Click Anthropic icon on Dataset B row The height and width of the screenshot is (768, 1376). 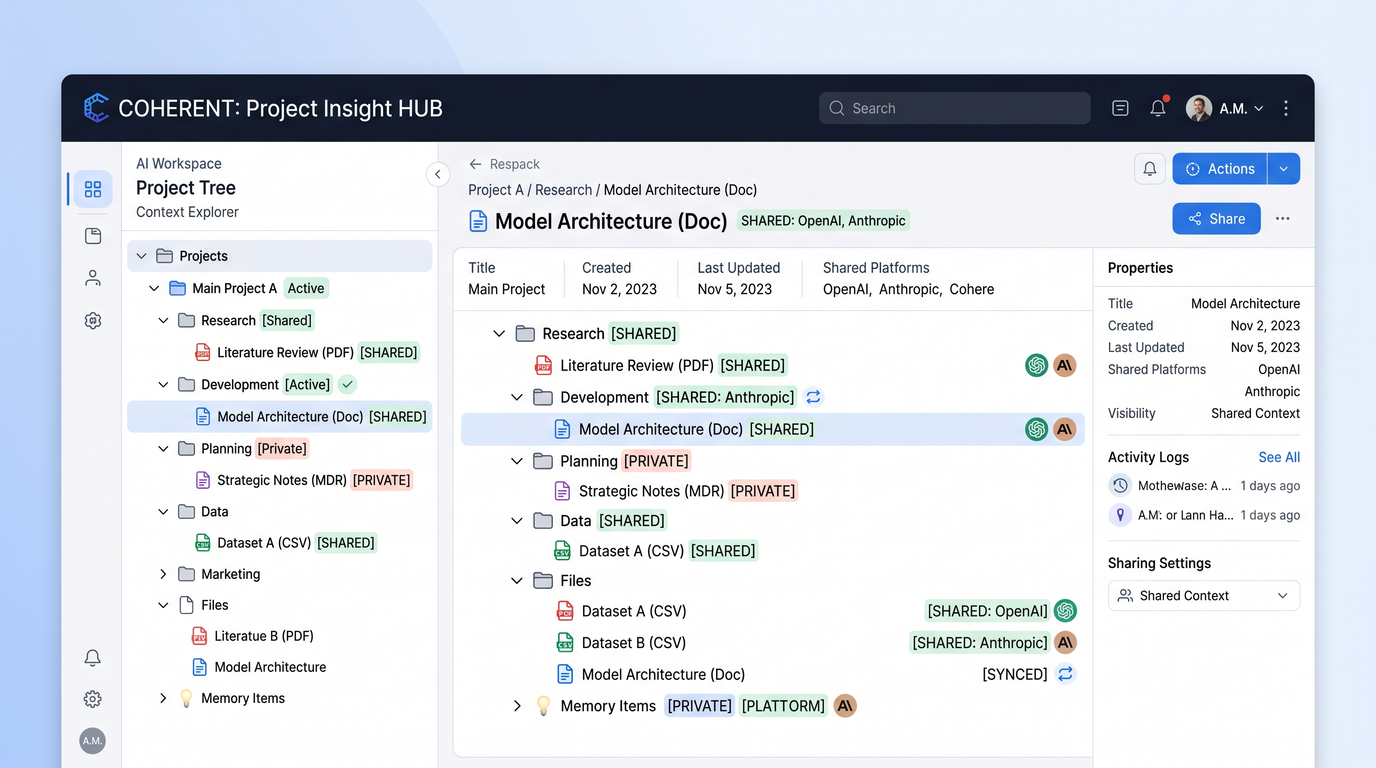pos(1065,642)
